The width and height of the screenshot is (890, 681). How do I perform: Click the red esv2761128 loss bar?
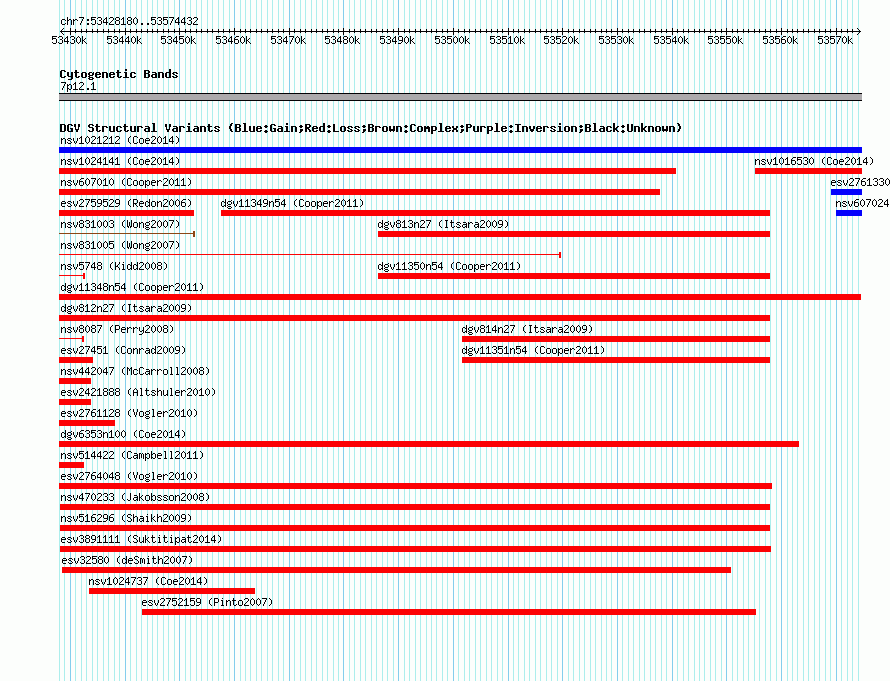pos(87,423)
